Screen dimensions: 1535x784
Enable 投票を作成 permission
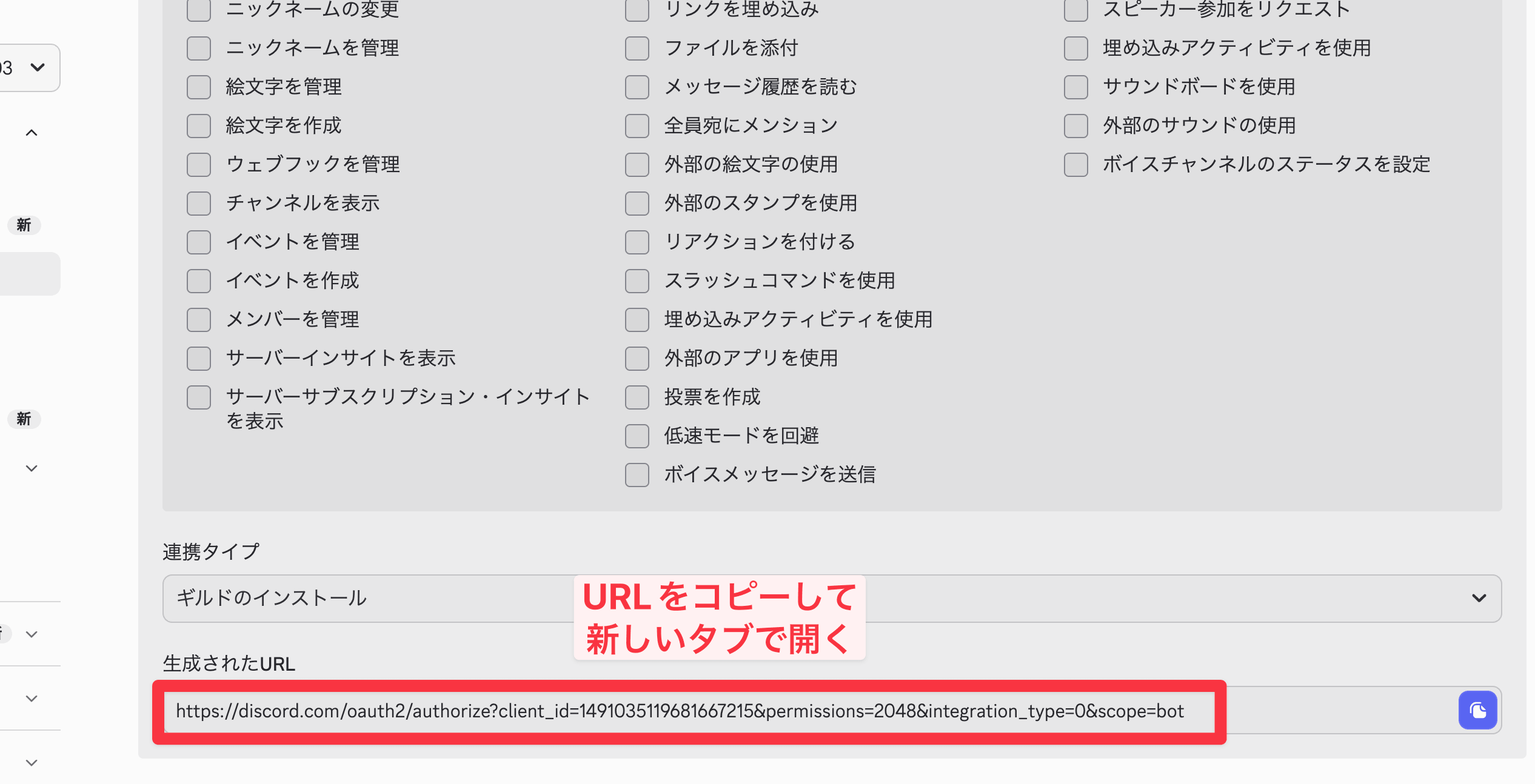[637, 397]
